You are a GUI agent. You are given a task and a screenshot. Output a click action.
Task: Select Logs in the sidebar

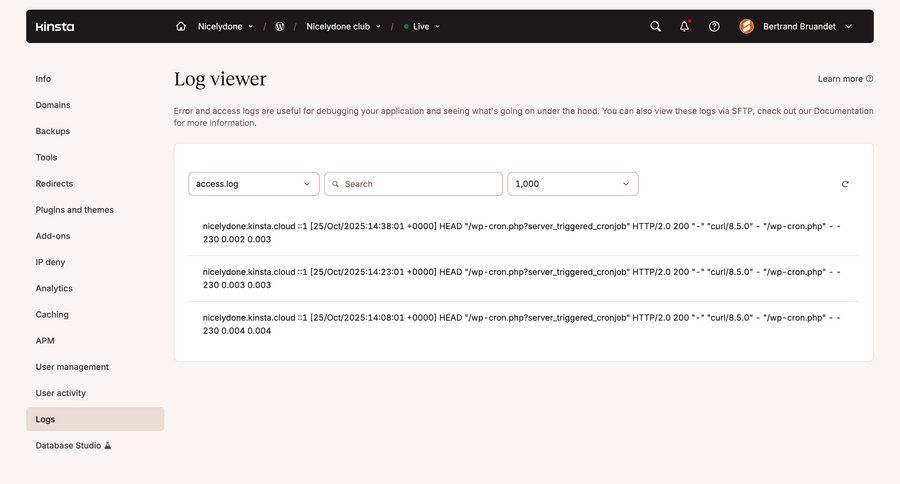[x=95, y=419]
